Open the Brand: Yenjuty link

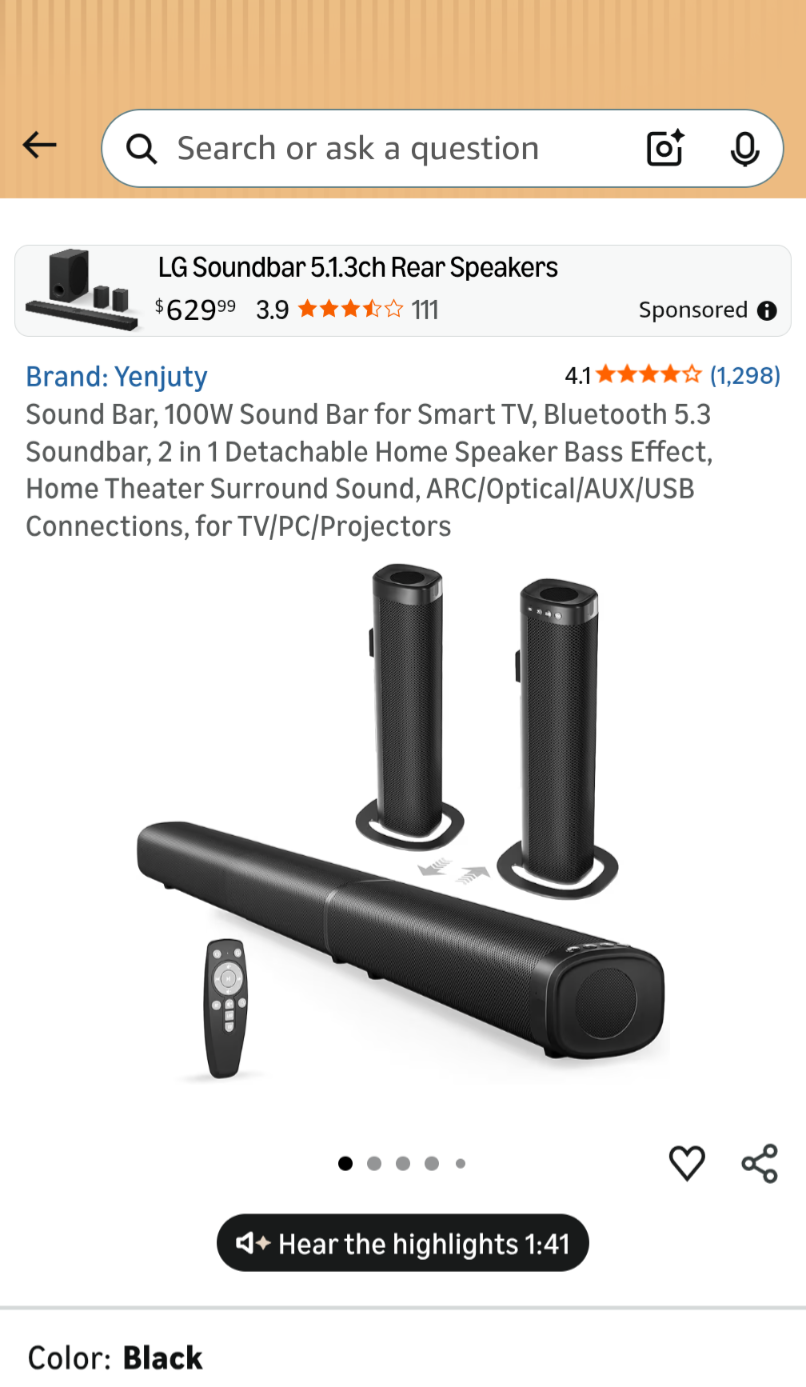tap(117, 376)
